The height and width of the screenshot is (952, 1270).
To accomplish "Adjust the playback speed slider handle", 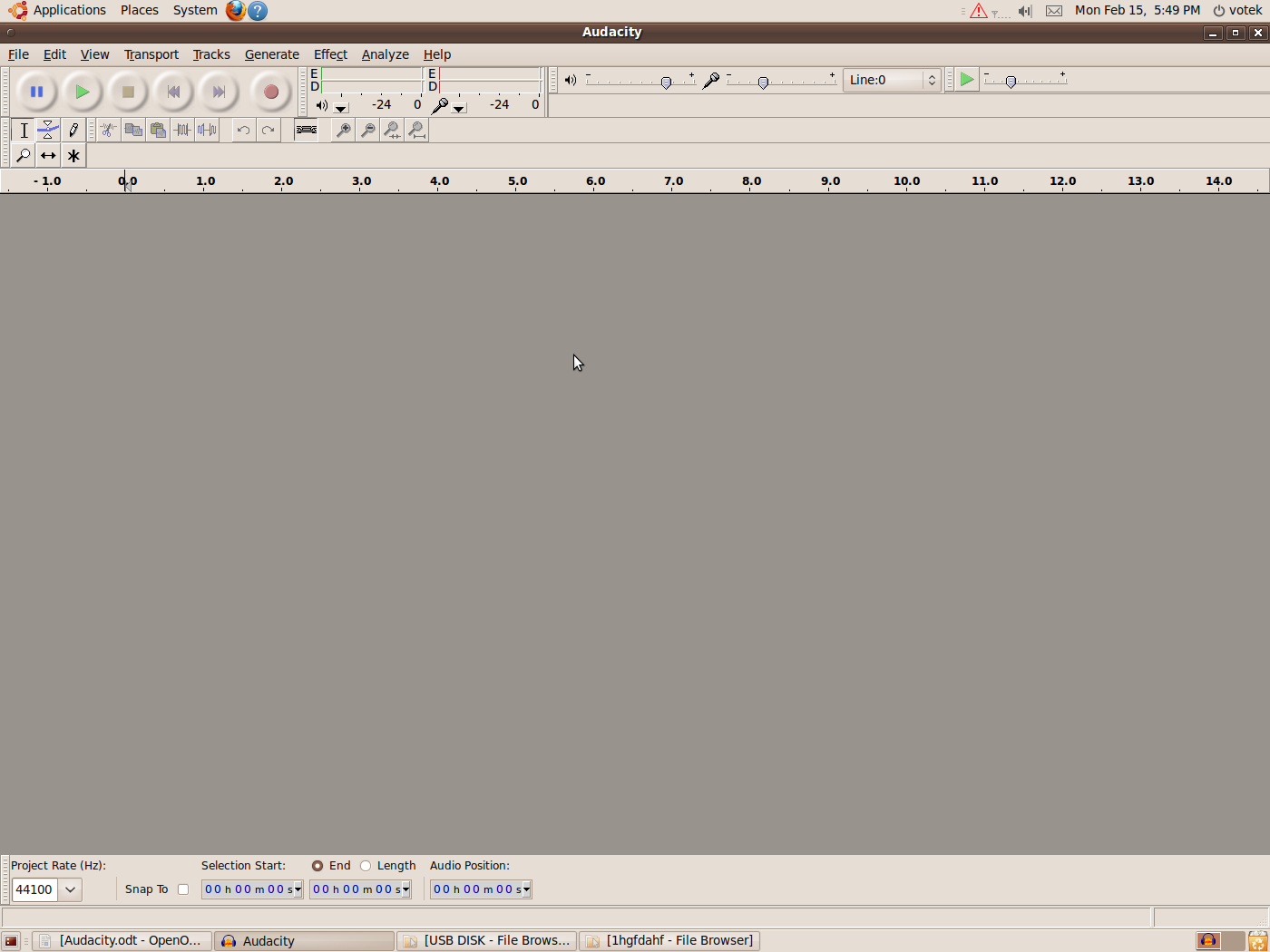I will [1011, 83].
